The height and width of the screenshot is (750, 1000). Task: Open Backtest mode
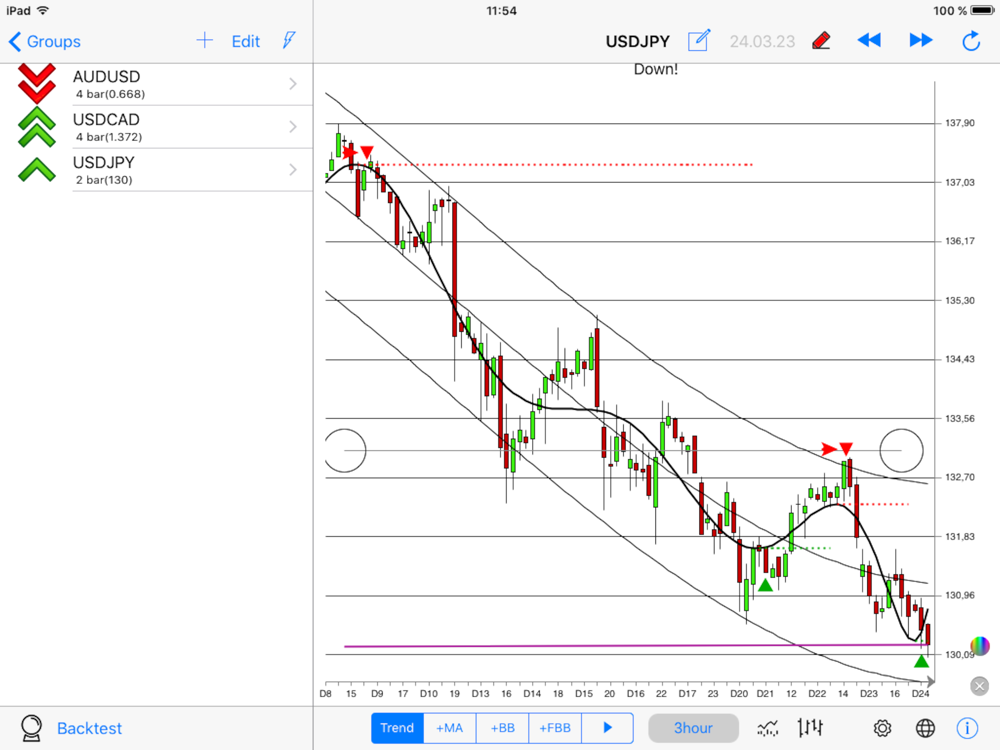(89, 728)
